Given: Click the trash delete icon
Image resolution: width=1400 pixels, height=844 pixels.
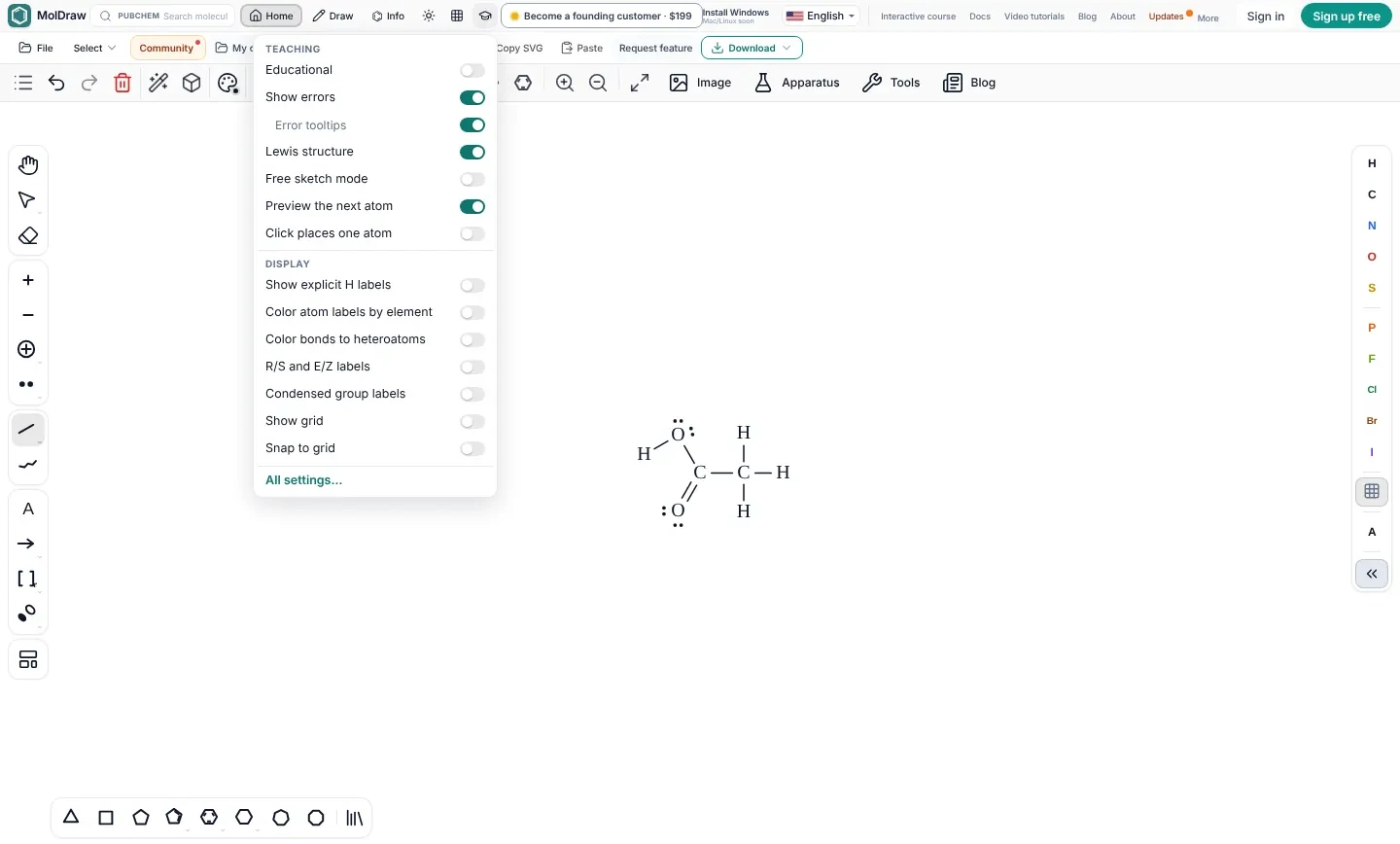Looking at the screenshot, I should point(122,83).
